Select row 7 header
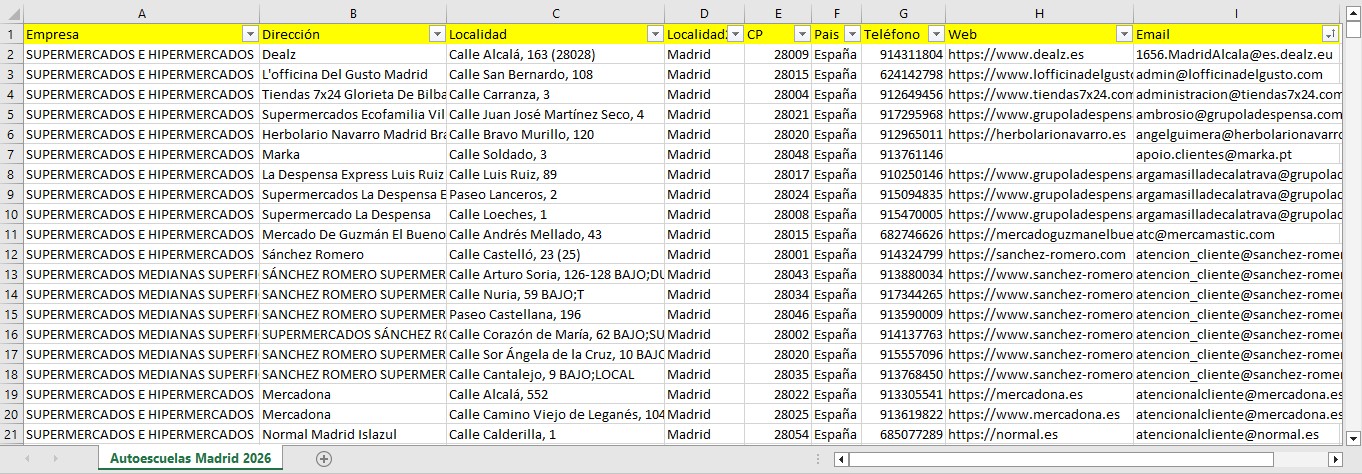 coord(11,154)
